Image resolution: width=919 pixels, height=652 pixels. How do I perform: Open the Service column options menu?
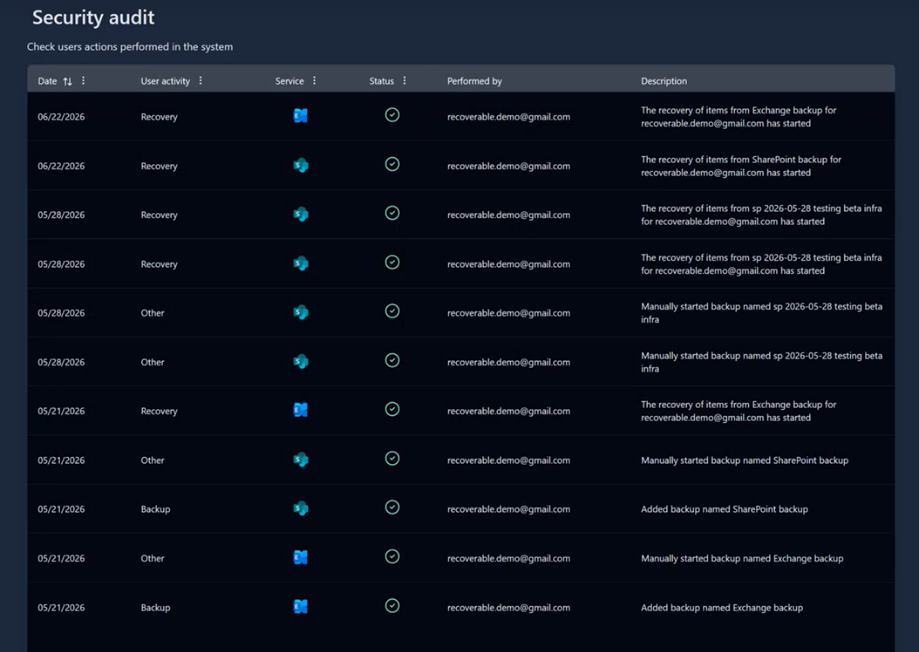pyautogui.click(x=314, y=81)
